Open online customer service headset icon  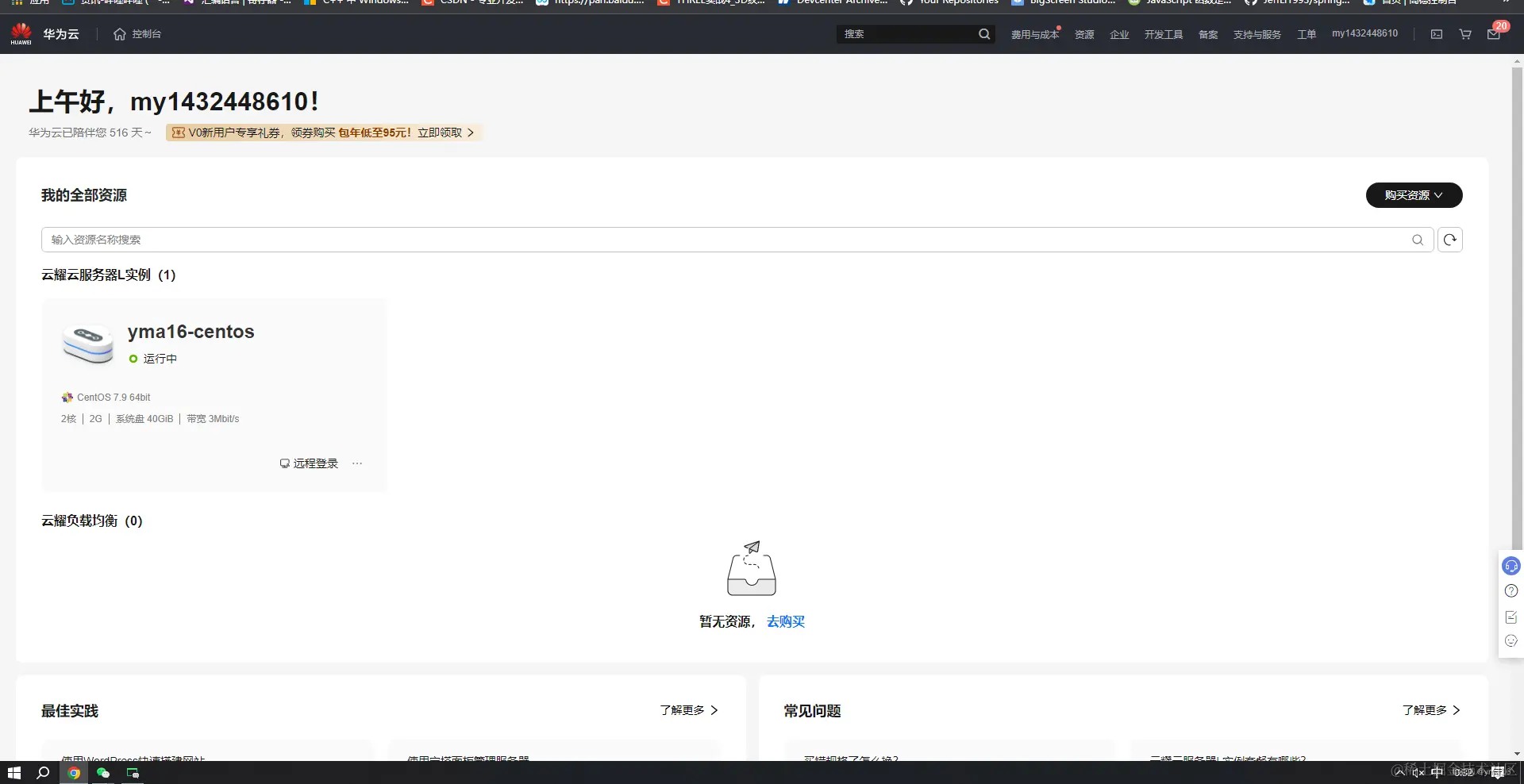(1511, 566)
